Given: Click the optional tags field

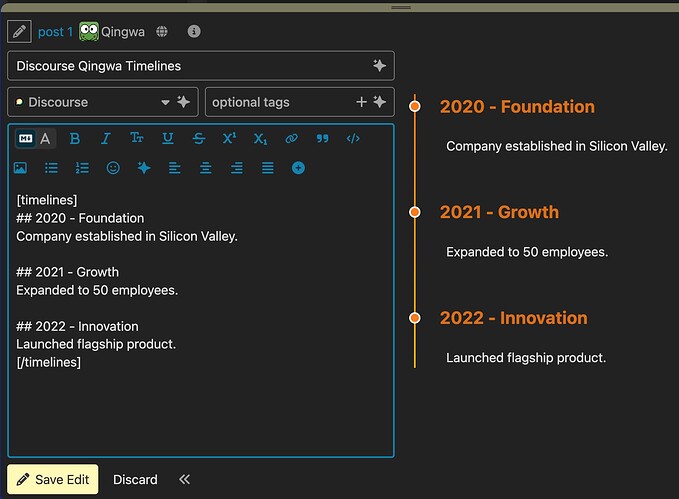Looking at the screenshot, I should tap(300, 102).
